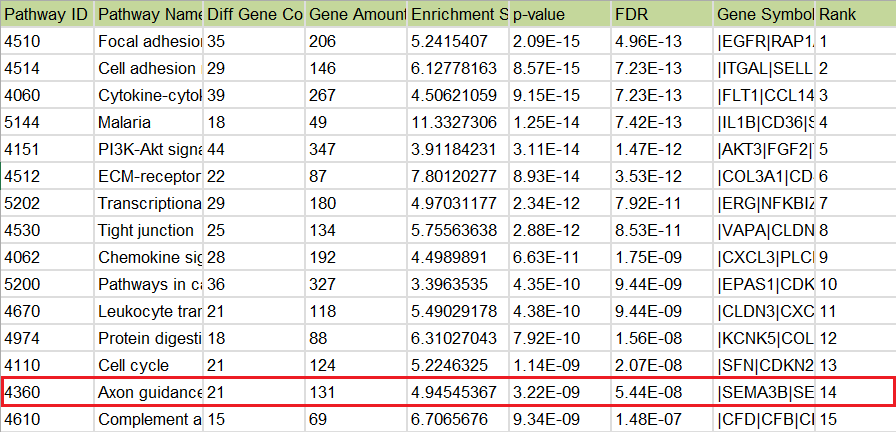
Task: Click the Malaria pathway name cell
Action: click(149, 122)
